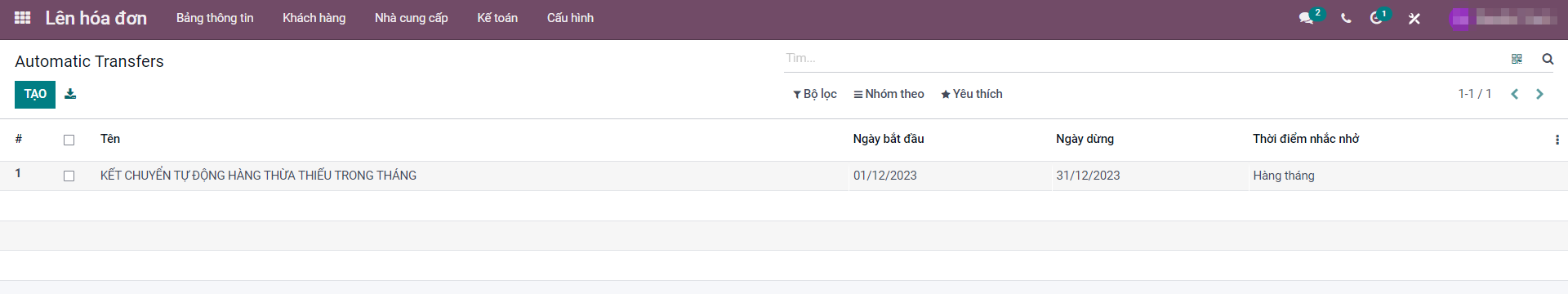Click the phone call icon
This screenshot has height=294, width=1568.
coord(1346,18)
